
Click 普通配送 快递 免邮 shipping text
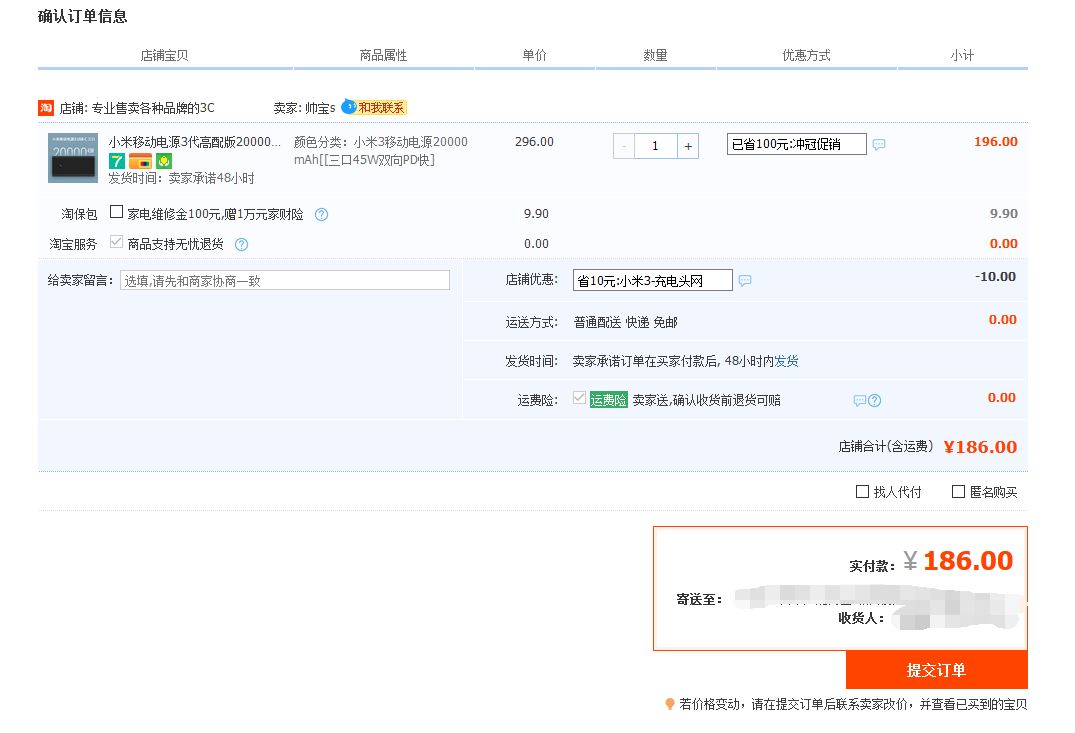(x=625, y=322)
